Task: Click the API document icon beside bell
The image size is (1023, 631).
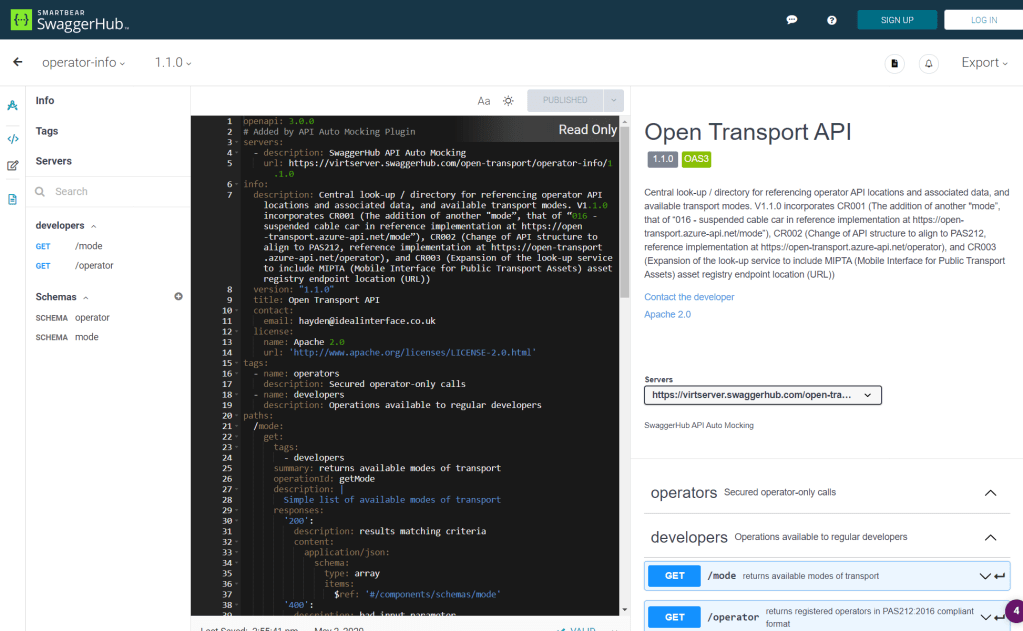Action: (895, 63)
